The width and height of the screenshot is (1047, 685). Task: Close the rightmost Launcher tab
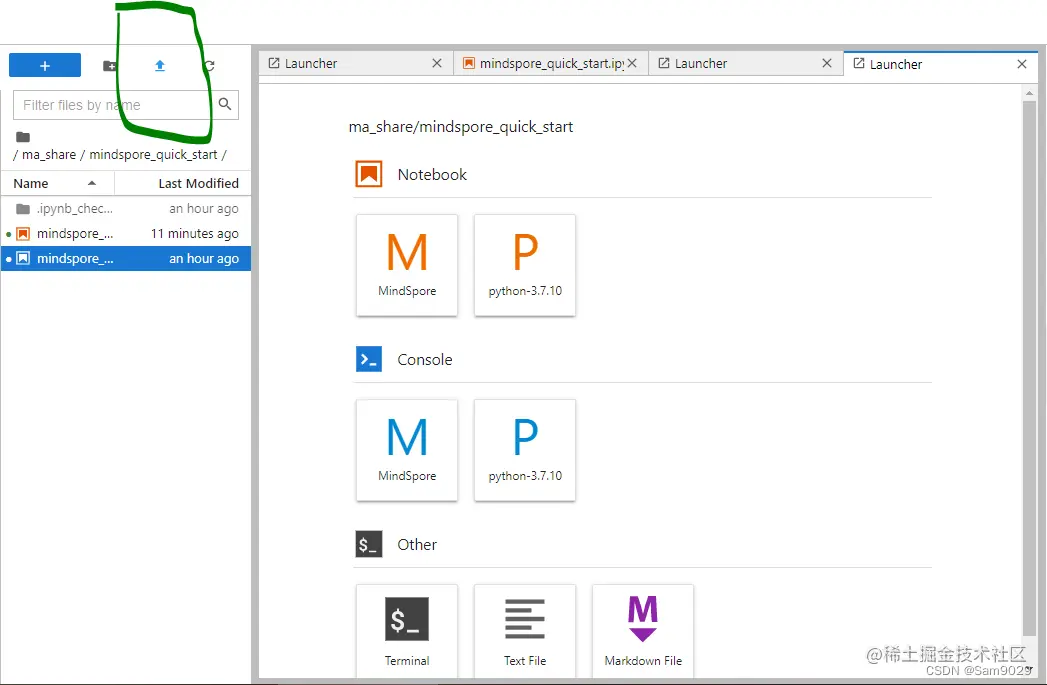tap(1022, 64)
